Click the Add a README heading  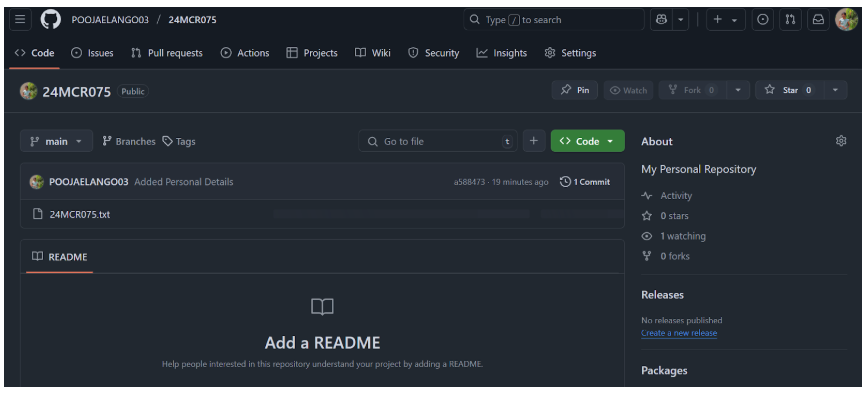coord(322,343)
